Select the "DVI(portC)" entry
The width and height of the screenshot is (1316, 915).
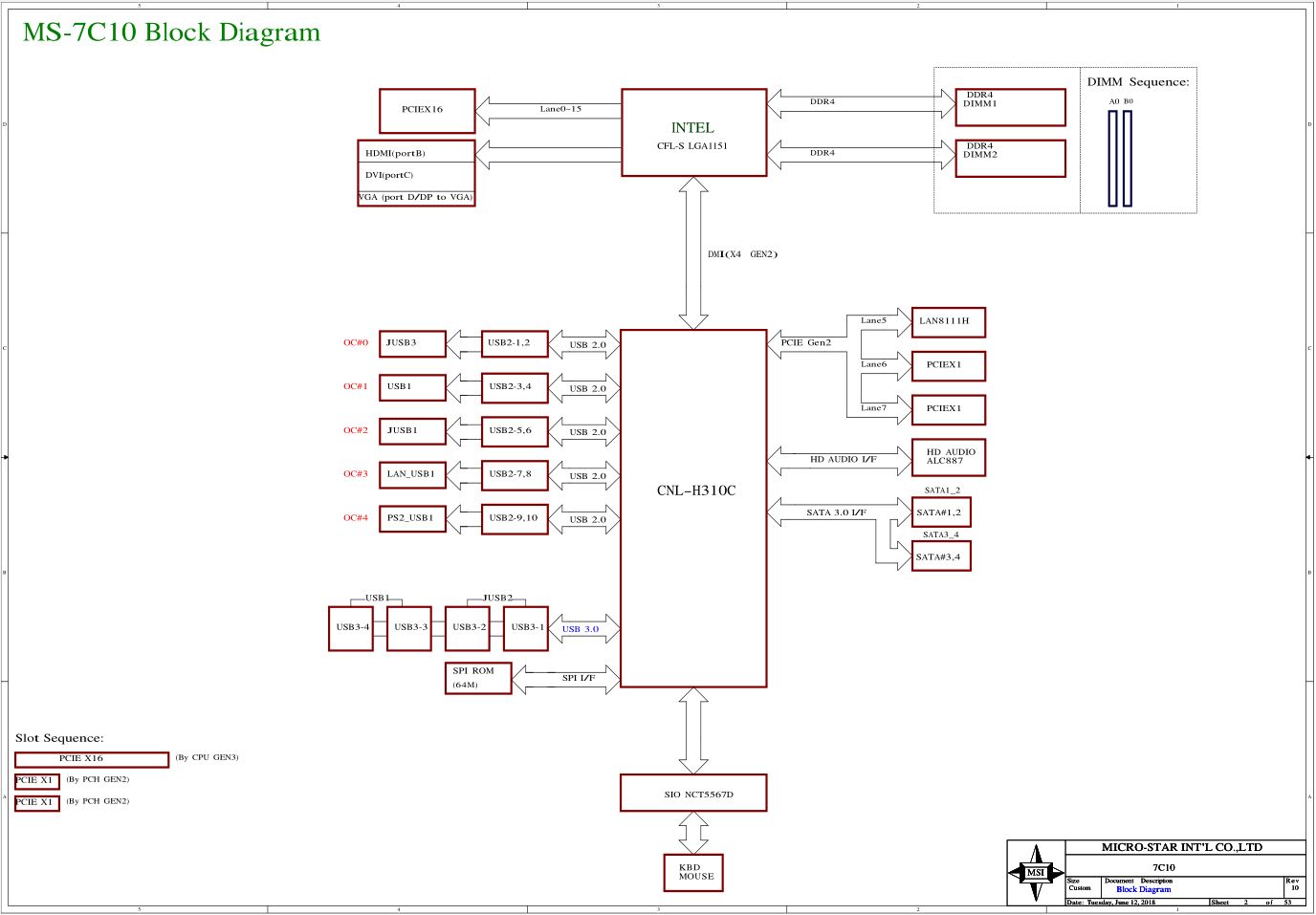pyautogui.click(x=389, y=175)
